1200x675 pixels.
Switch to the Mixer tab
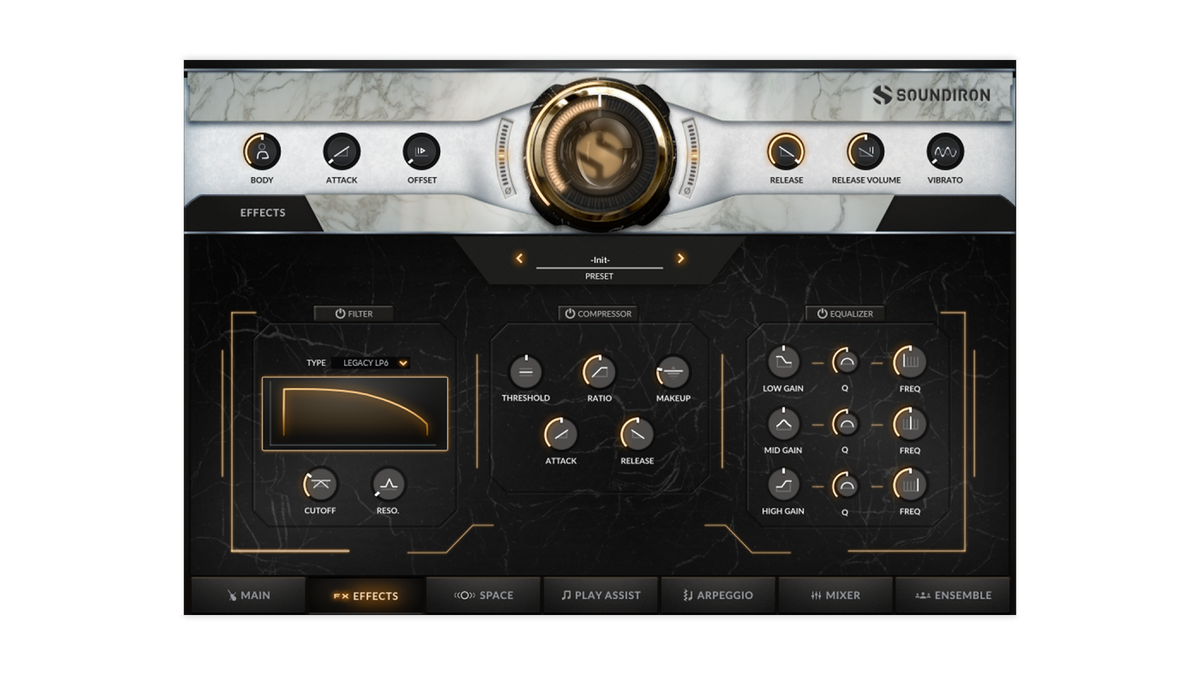pyautogui.click(x=835, y=595)
